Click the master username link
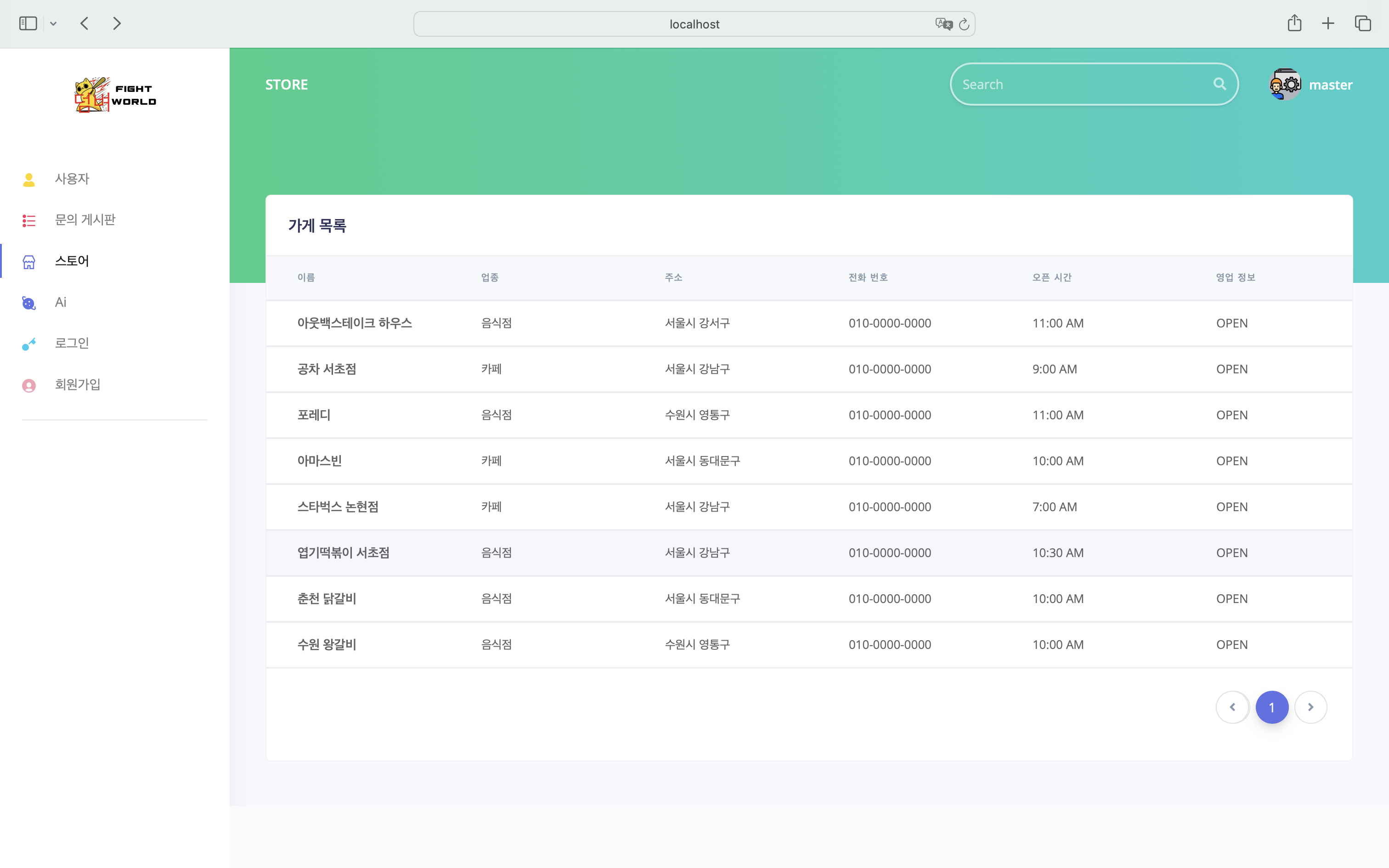 click(x=1331, y=85)
